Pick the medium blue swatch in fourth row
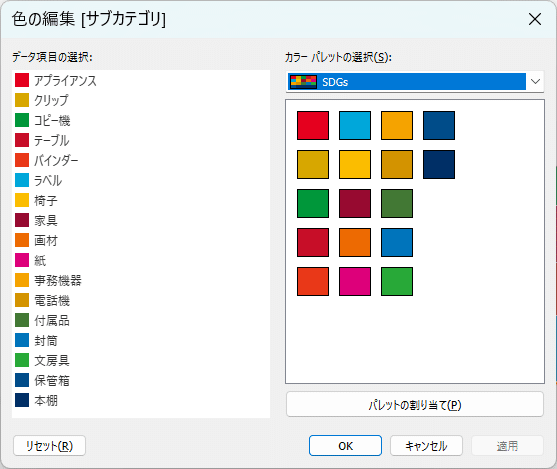This screenshot has height=469, width=557. click(397, 243)
